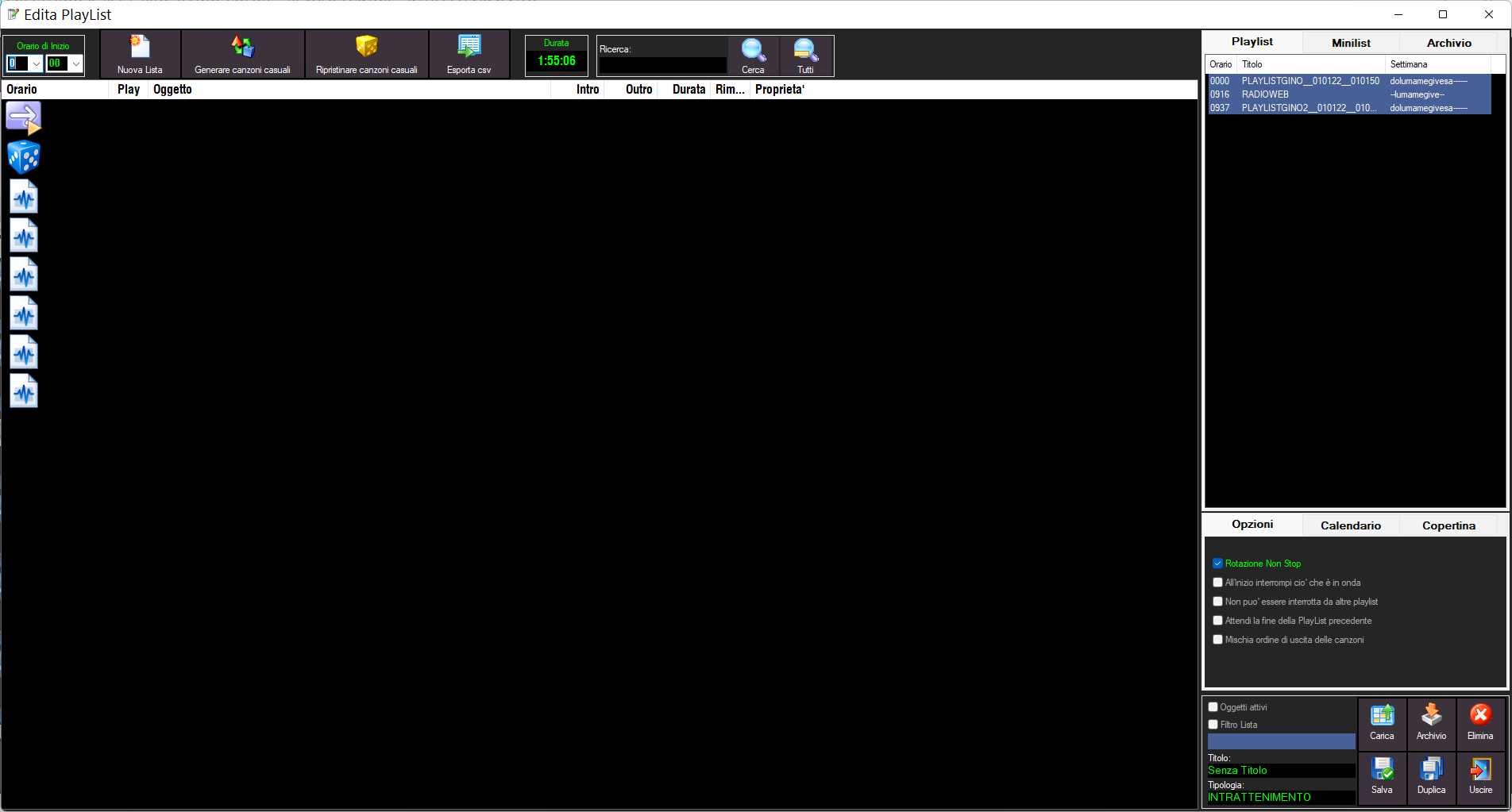This screenshot has width=1512, height=812.
Task: Click the Ricerca search field
Action: pos(663,65)
